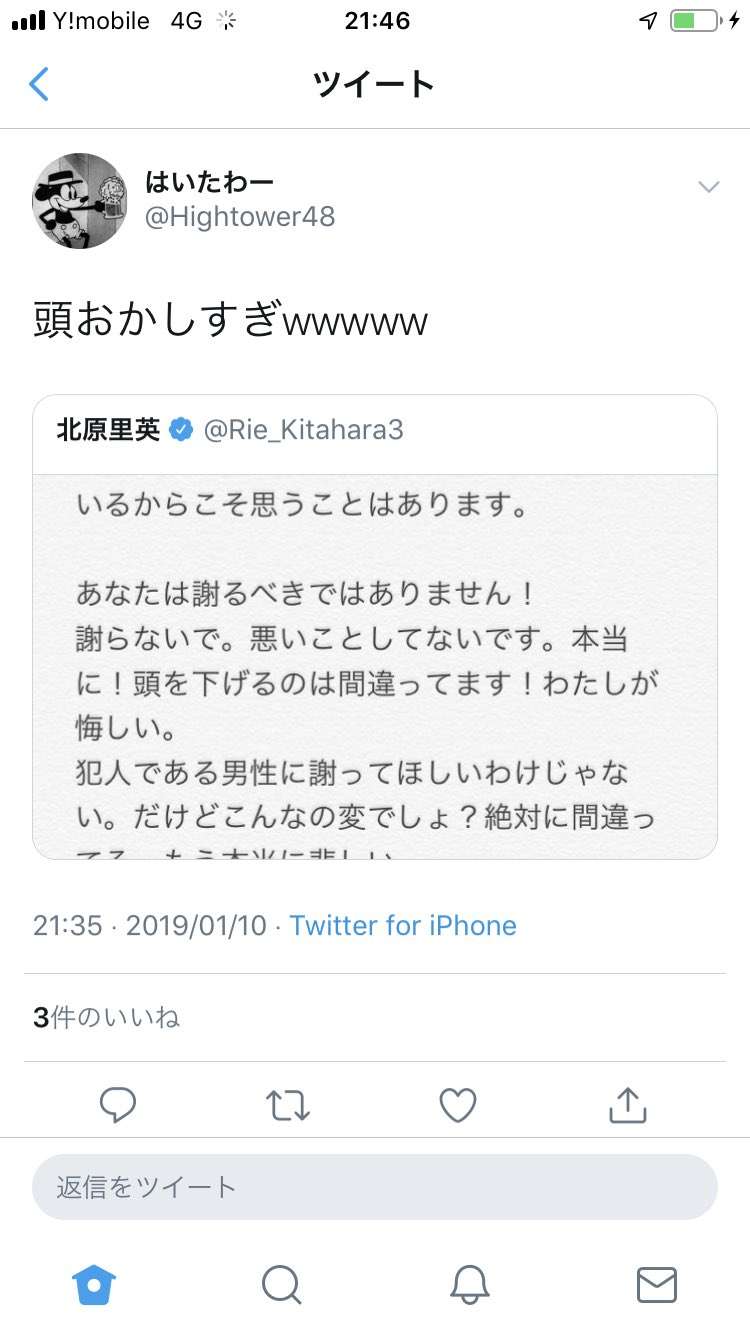Retweet this tweet via retweet icon
The height and width of the screenshot is (1334, 750).
tap(288, 1105)
